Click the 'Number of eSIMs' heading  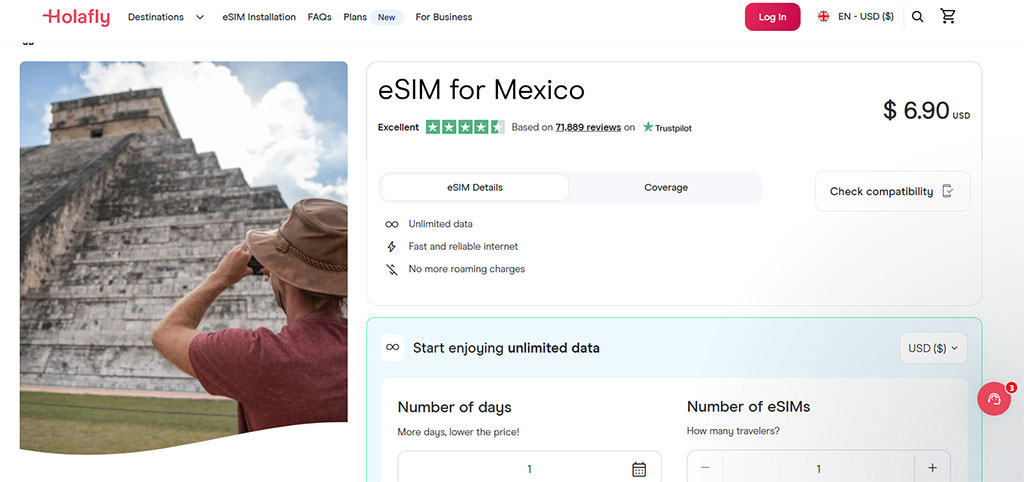tap(748, 406)
